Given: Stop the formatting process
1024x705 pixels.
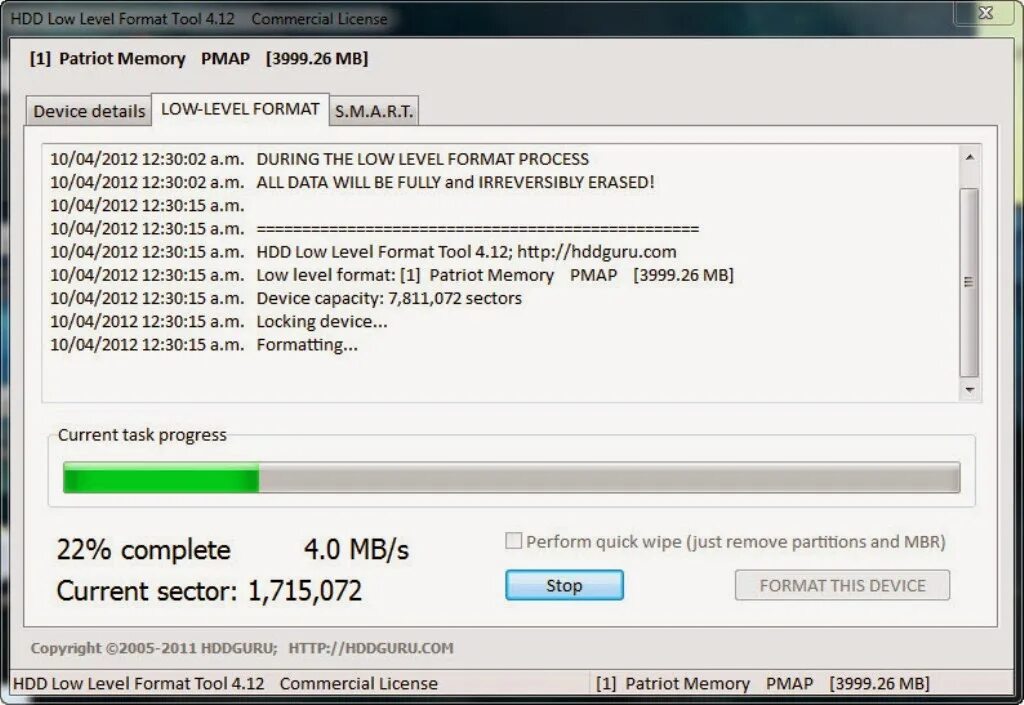Looking at the screenshot, I should pos(564,585).
